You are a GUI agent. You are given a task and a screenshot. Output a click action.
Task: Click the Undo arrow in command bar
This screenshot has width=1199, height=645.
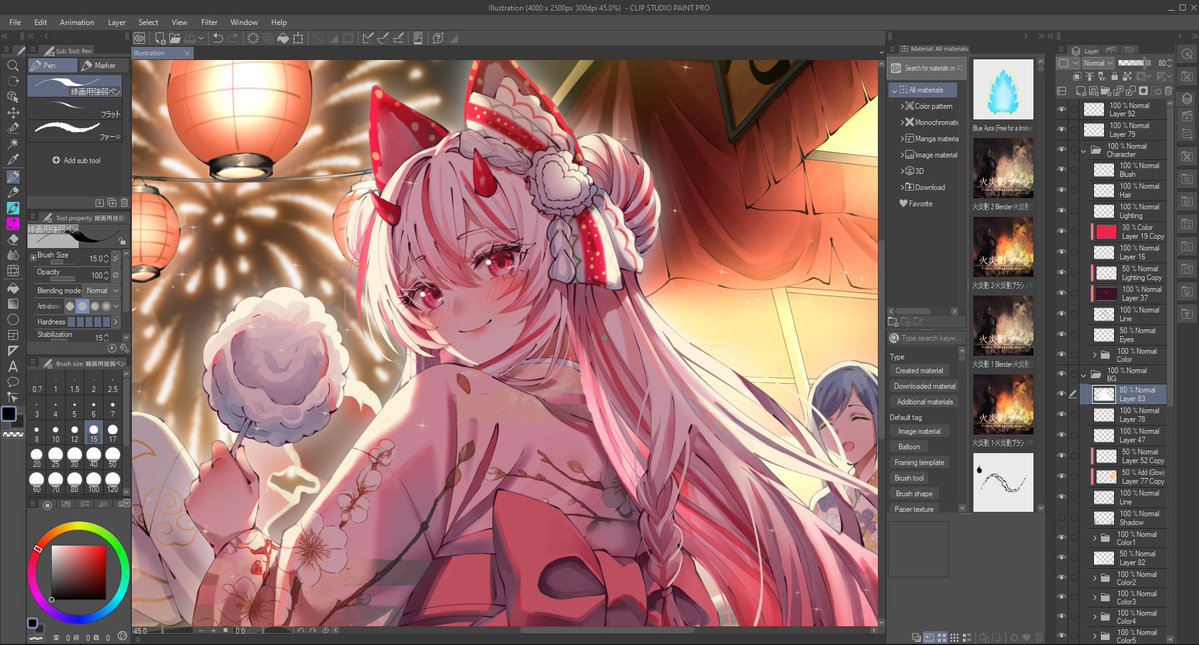[218, 37]
